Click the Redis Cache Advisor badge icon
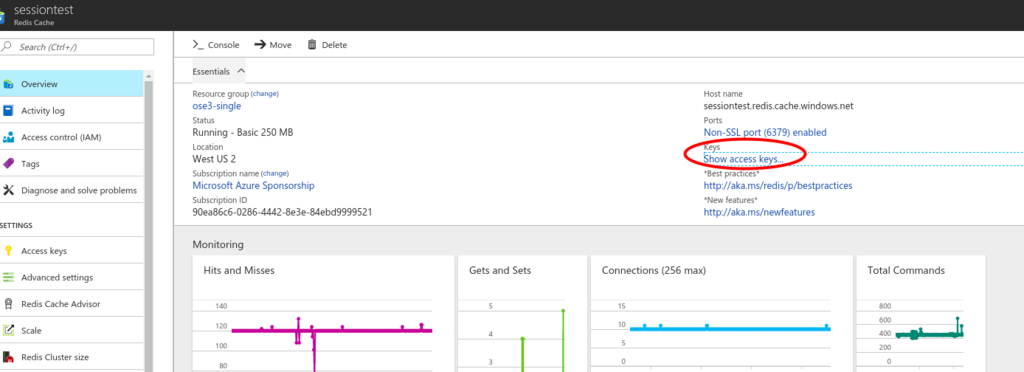This screenshot has width=1024, height=372. [x=8, y=304]
